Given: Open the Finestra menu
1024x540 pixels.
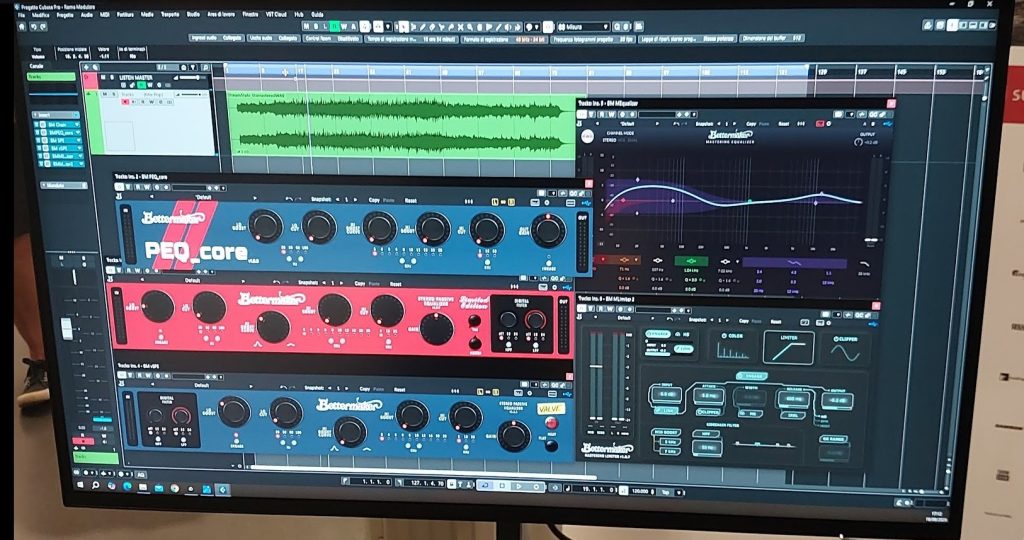Looking at the screenshot, I should (250, 14).
